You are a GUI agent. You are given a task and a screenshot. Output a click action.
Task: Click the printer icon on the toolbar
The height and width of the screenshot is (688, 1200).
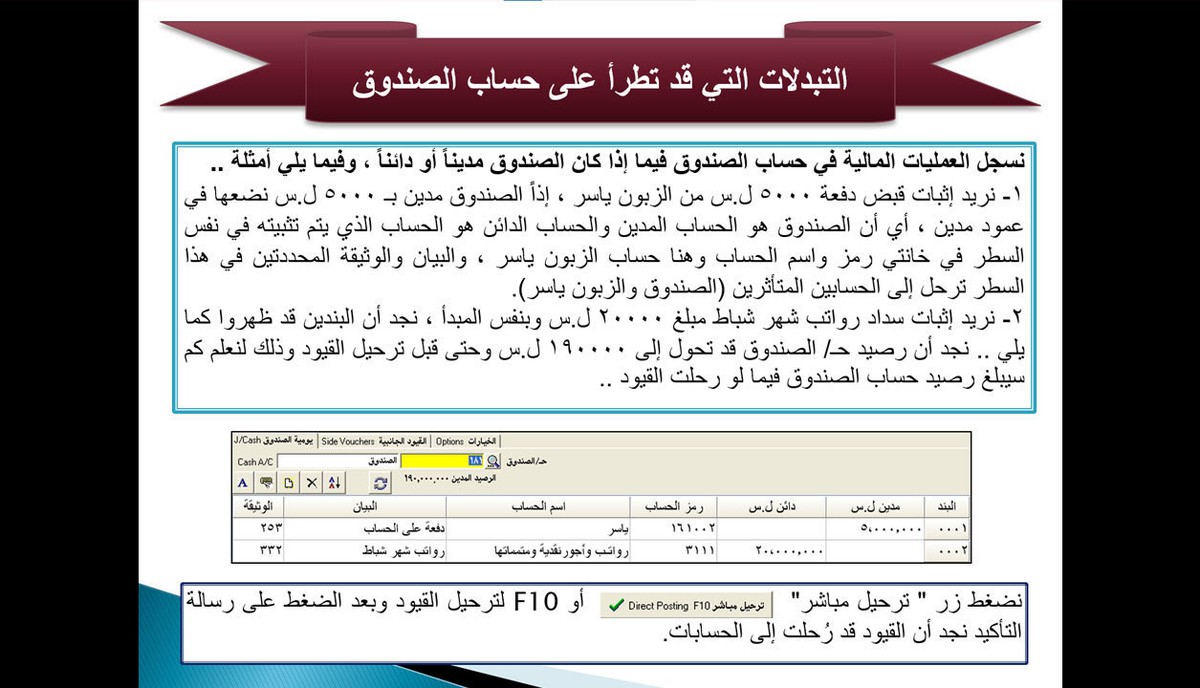click(x=263, y=481)
